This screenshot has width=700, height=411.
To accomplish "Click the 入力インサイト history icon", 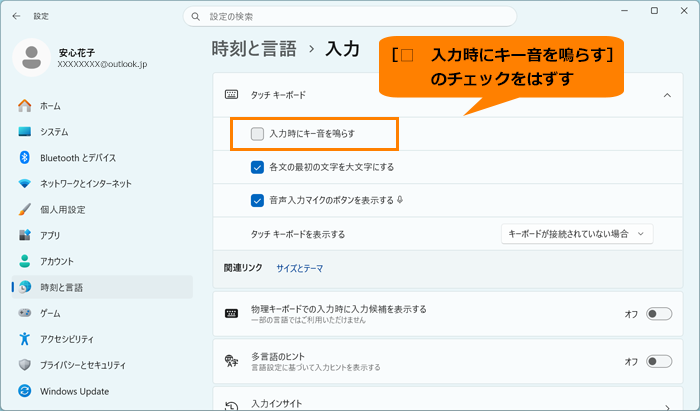I will [x=231, y=405].
